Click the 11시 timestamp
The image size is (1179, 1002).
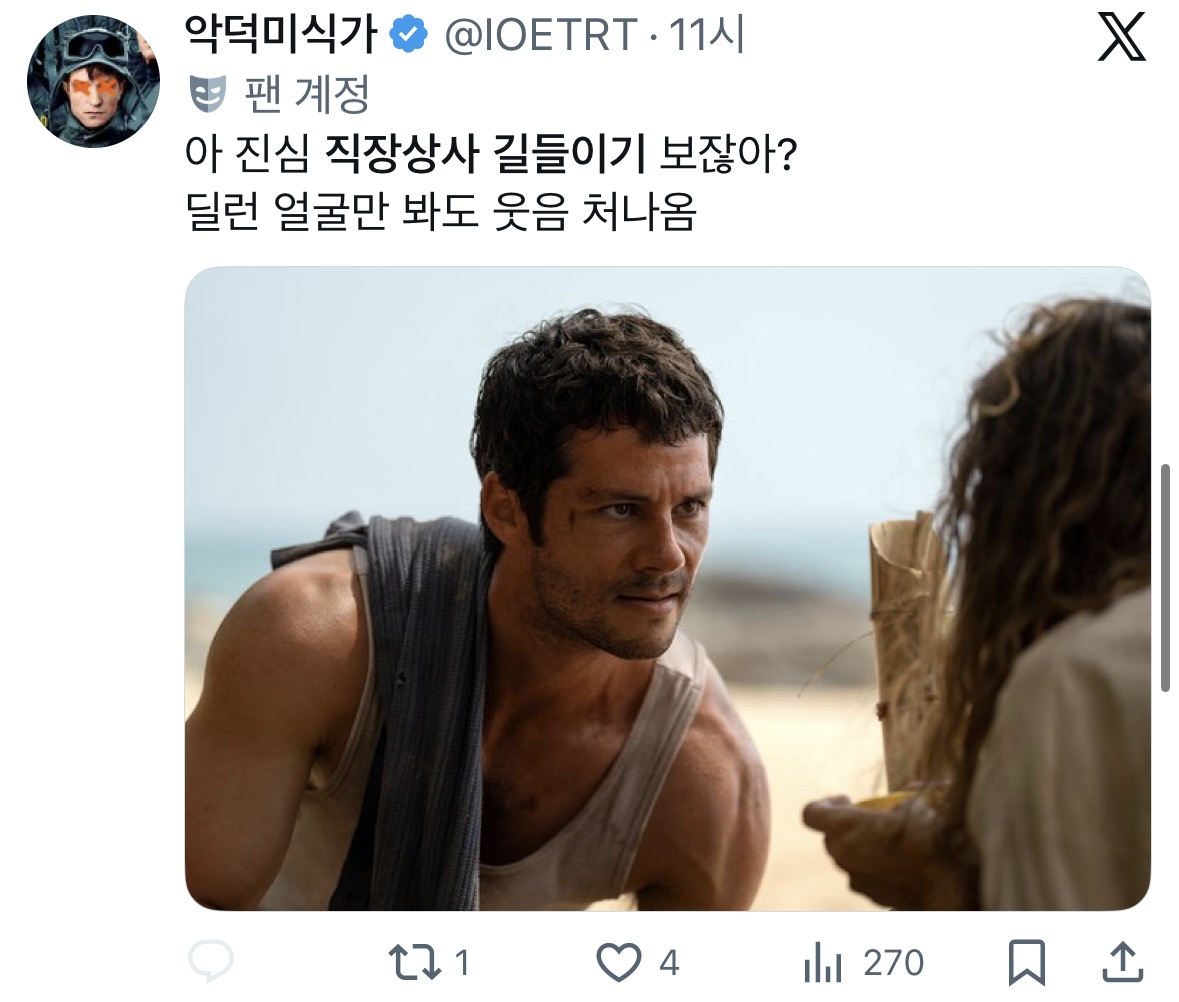(x=706, y=35)
